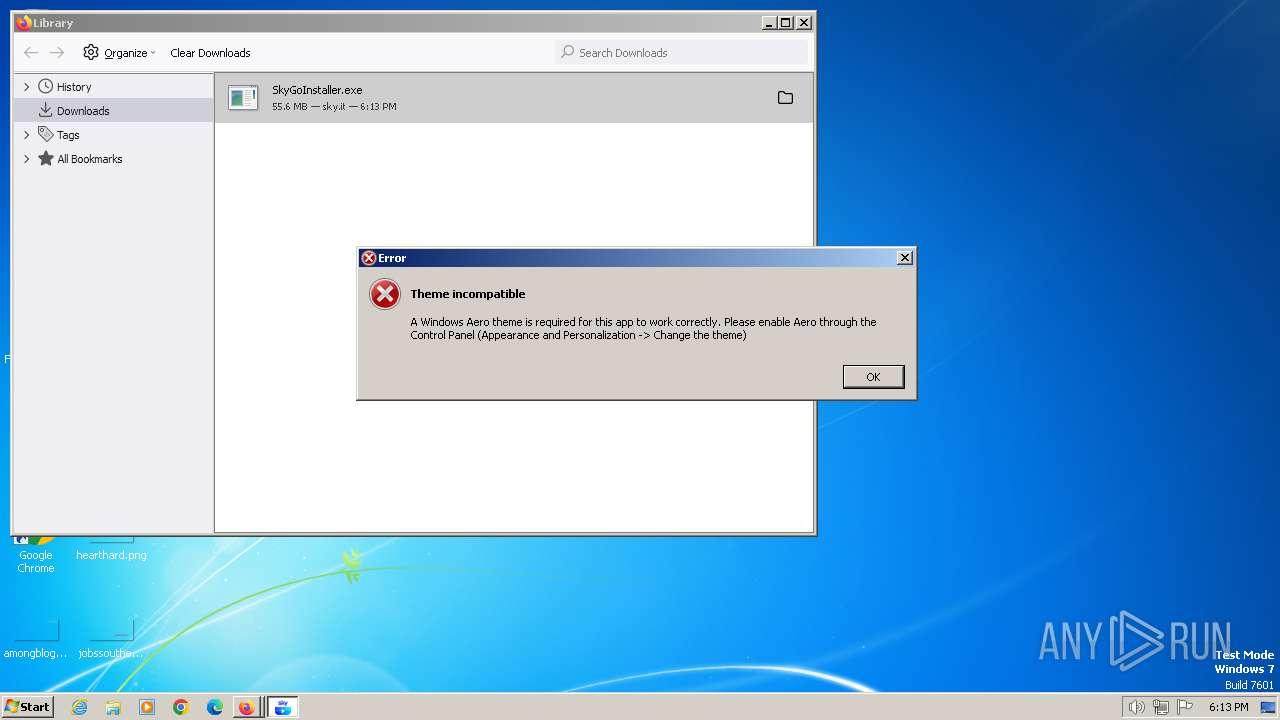Screen dimensions: 1280x720
Task: Click the Organize gear icon
Action: pyautogui.click(x=91, y=52)
